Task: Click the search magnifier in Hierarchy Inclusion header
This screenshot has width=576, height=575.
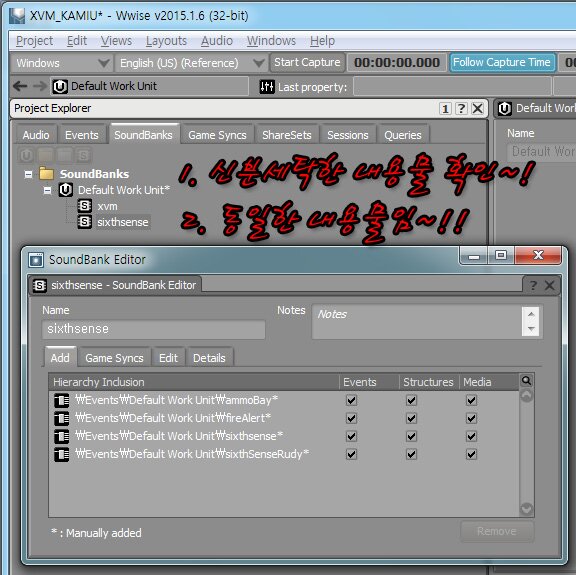Action: [526, 381]
